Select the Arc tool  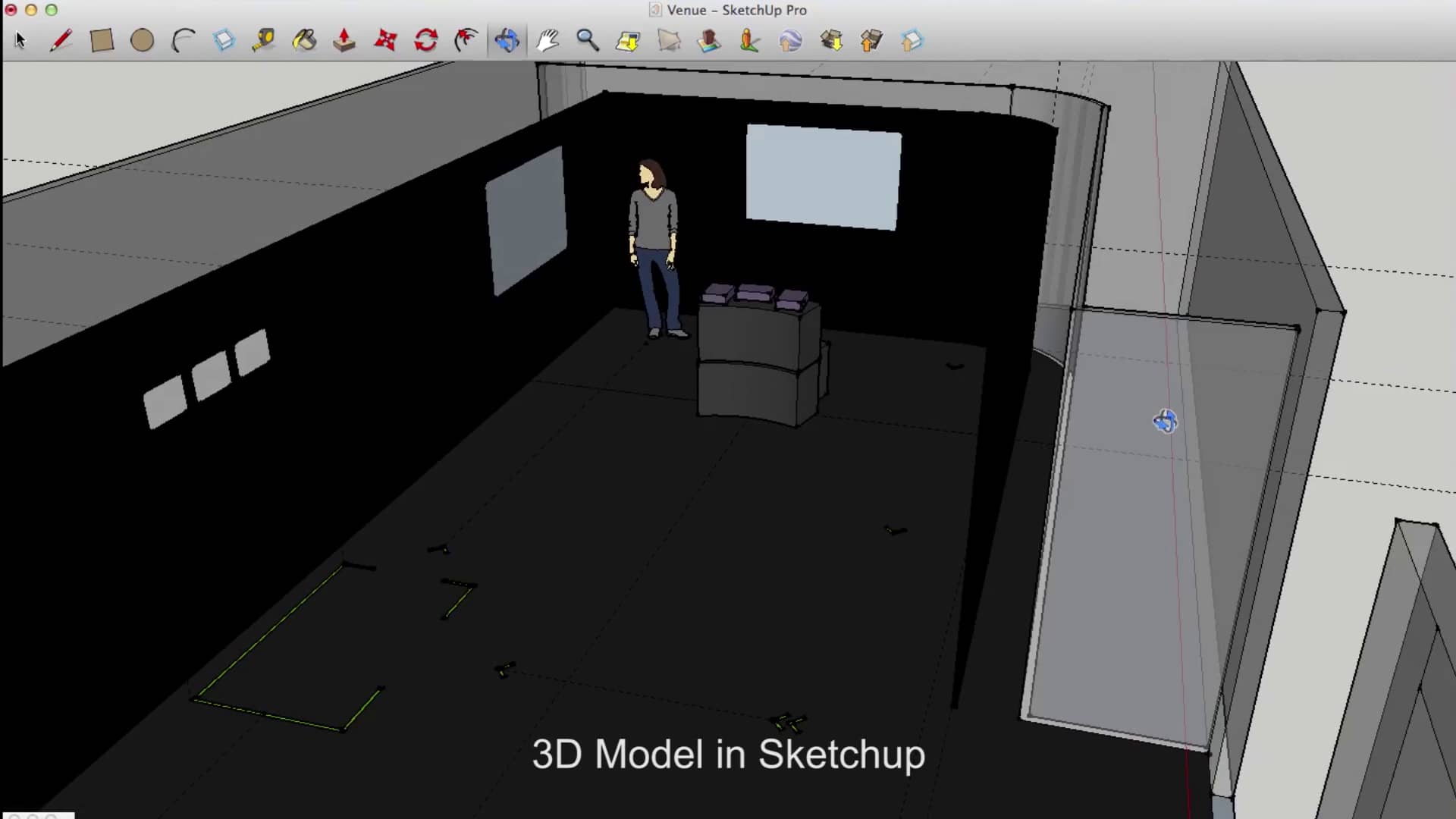click(x=183, y=39)
